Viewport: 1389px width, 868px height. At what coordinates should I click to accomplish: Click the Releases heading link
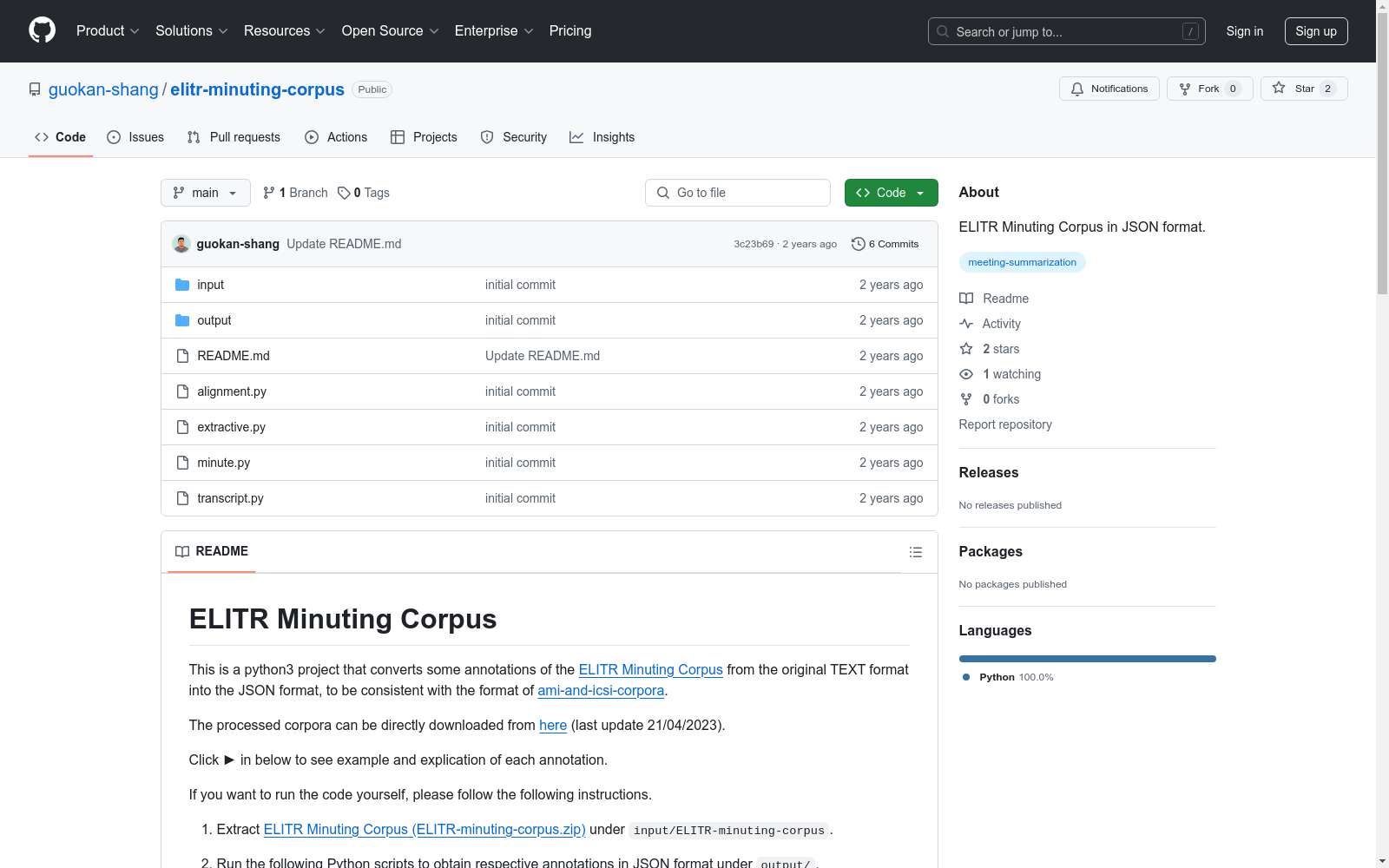coord(989,472)
